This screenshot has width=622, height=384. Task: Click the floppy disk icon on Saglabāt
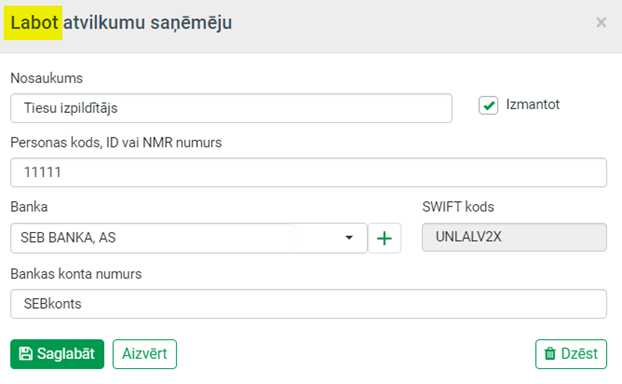[x=26, y=354]
